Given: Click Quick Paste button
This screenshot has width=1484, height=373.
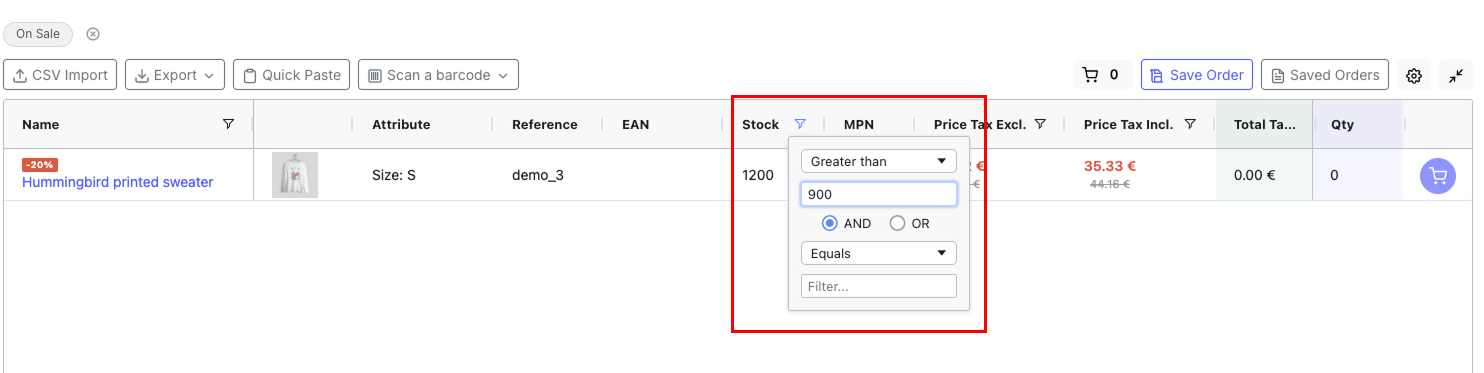Looking at the screenshot, I should coord(292,75).
